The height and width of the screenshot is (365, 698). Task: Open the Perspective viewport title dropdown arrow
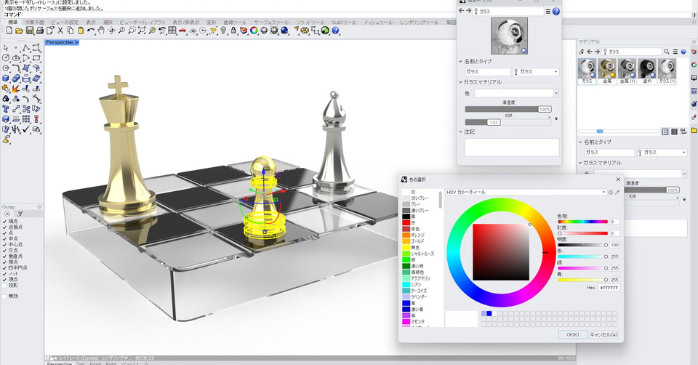(77, 42)
